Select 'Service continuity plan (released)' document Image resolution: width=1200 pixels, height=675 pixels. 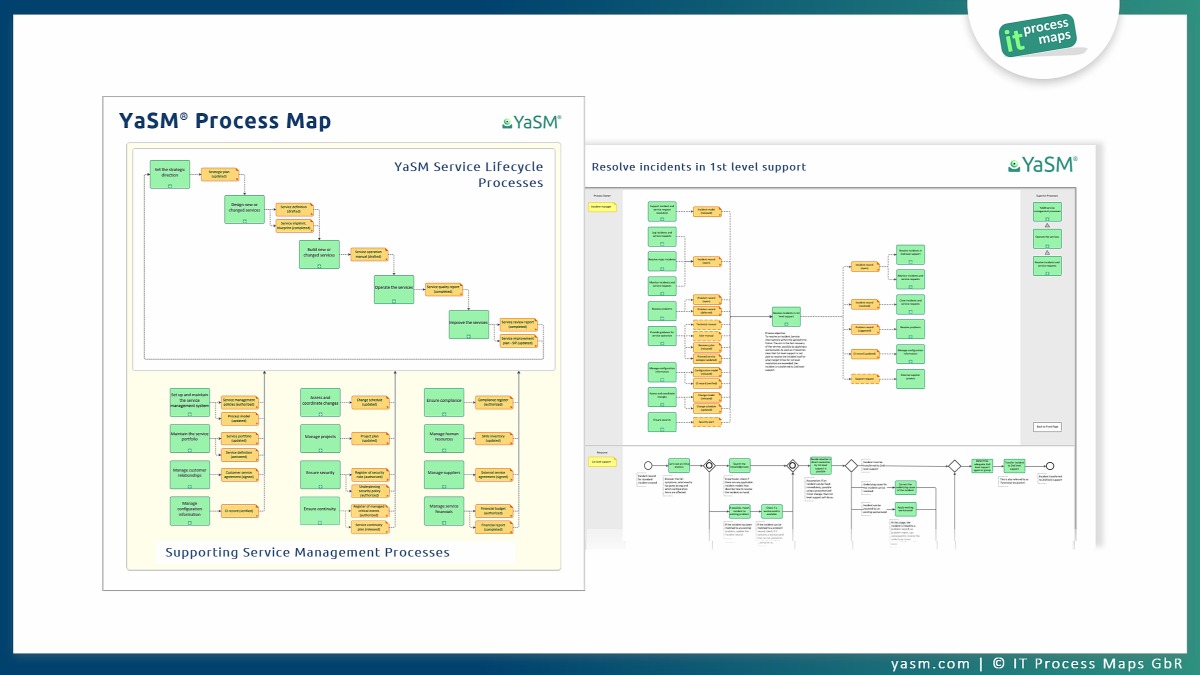[371, 527]
